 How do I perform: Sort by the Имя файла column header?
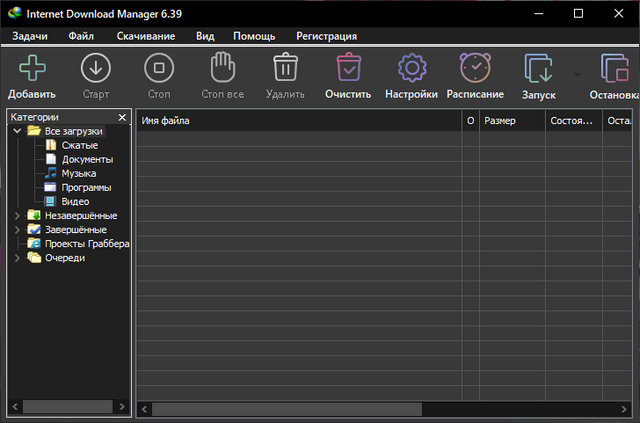click(298, 121)
